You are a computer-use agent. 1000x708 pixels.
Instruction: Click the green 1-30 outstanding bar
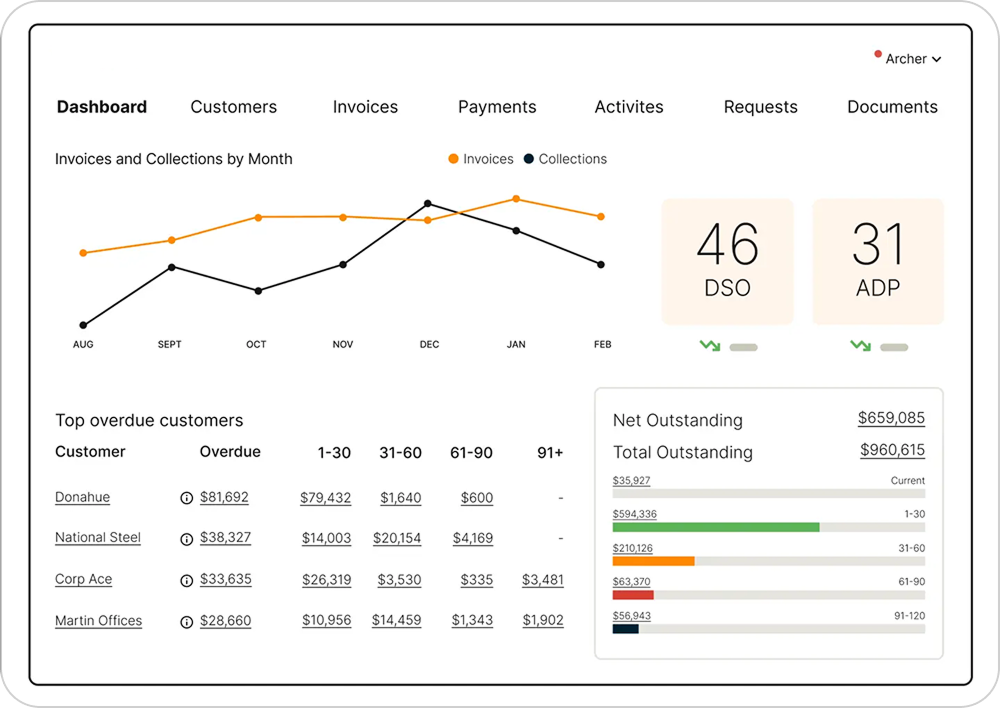coord(716,527)
